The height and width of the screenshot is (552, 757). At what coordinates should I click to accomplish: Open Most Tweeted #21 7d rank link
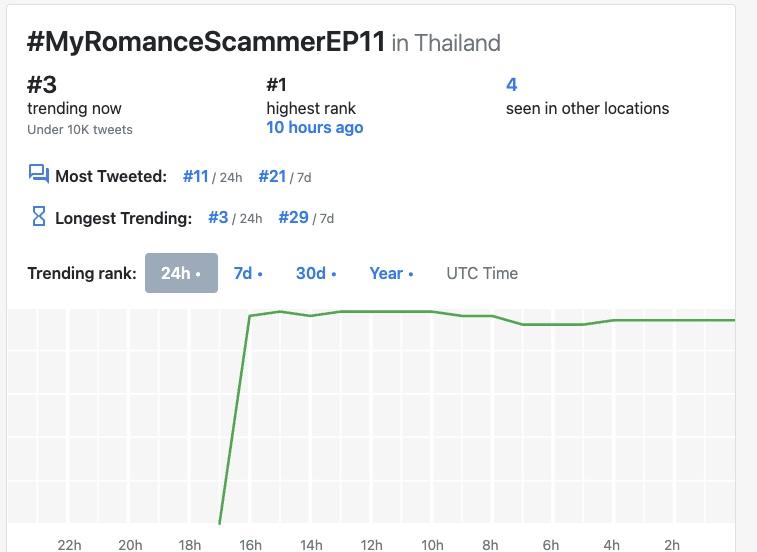[x=272, y=176]
